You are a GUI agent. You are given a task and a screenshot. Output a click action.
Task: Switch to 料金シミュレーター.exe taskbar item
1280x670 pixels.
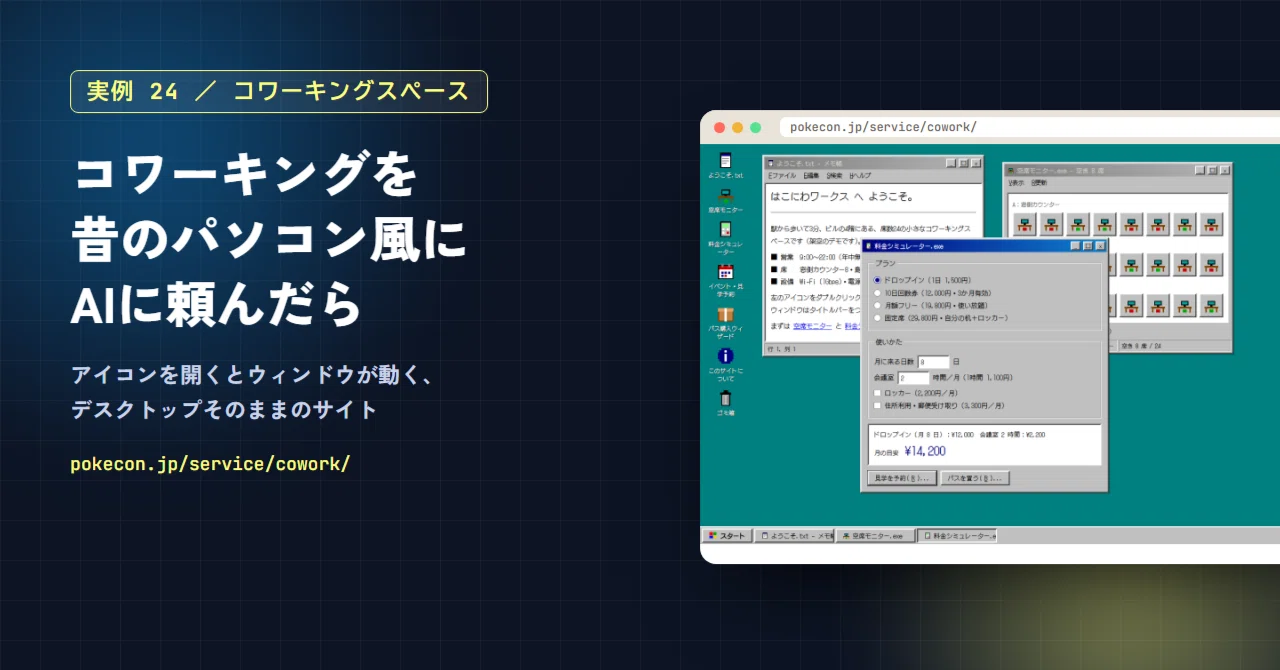[x=957, y=536]
